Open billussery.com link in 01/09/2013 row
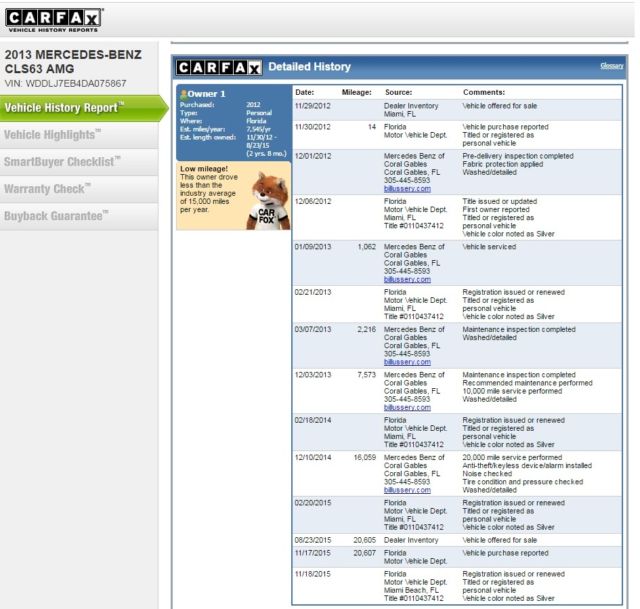 [407, 279]
